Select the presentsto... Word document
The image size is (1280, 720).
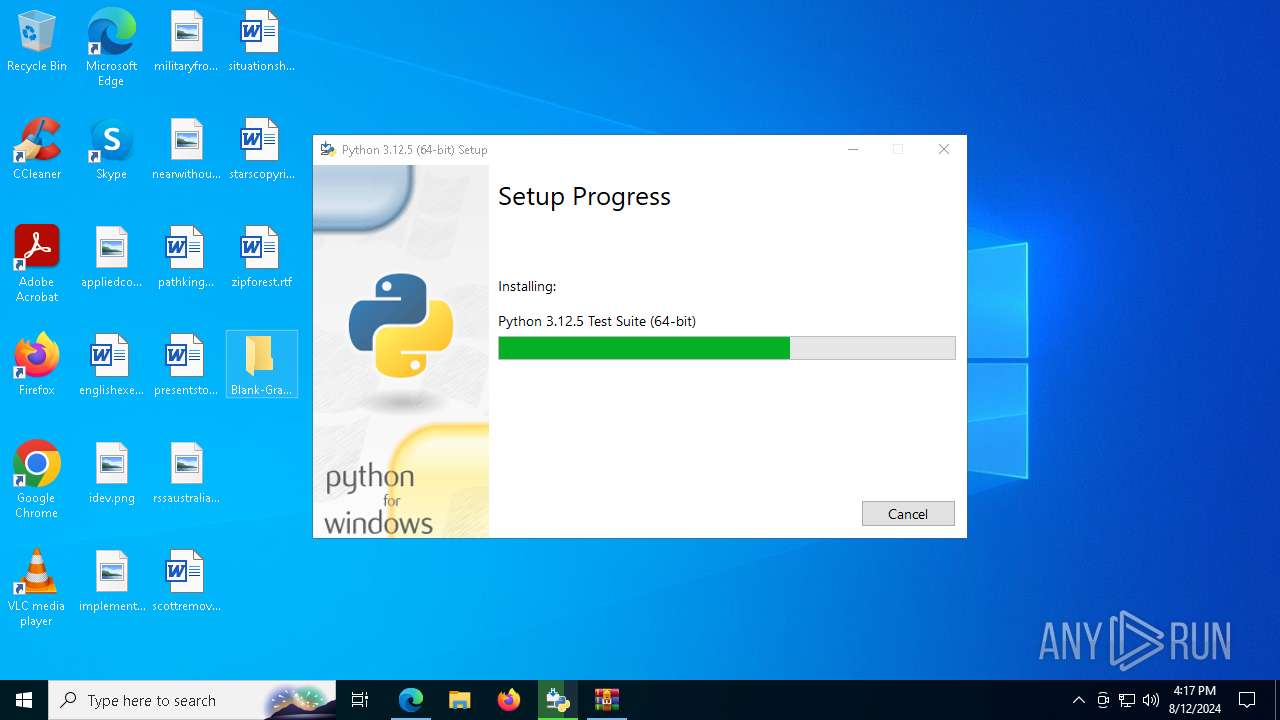click(186, 366)
